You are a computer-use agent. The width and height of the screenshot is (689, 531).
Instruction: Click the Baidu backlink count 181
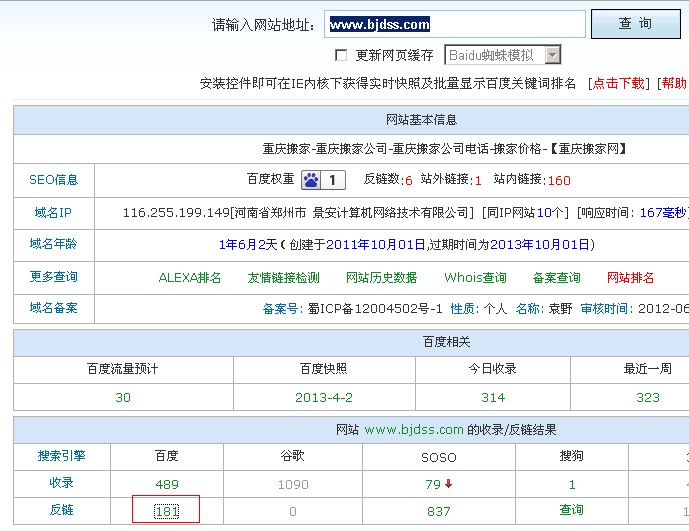(166, 511)
